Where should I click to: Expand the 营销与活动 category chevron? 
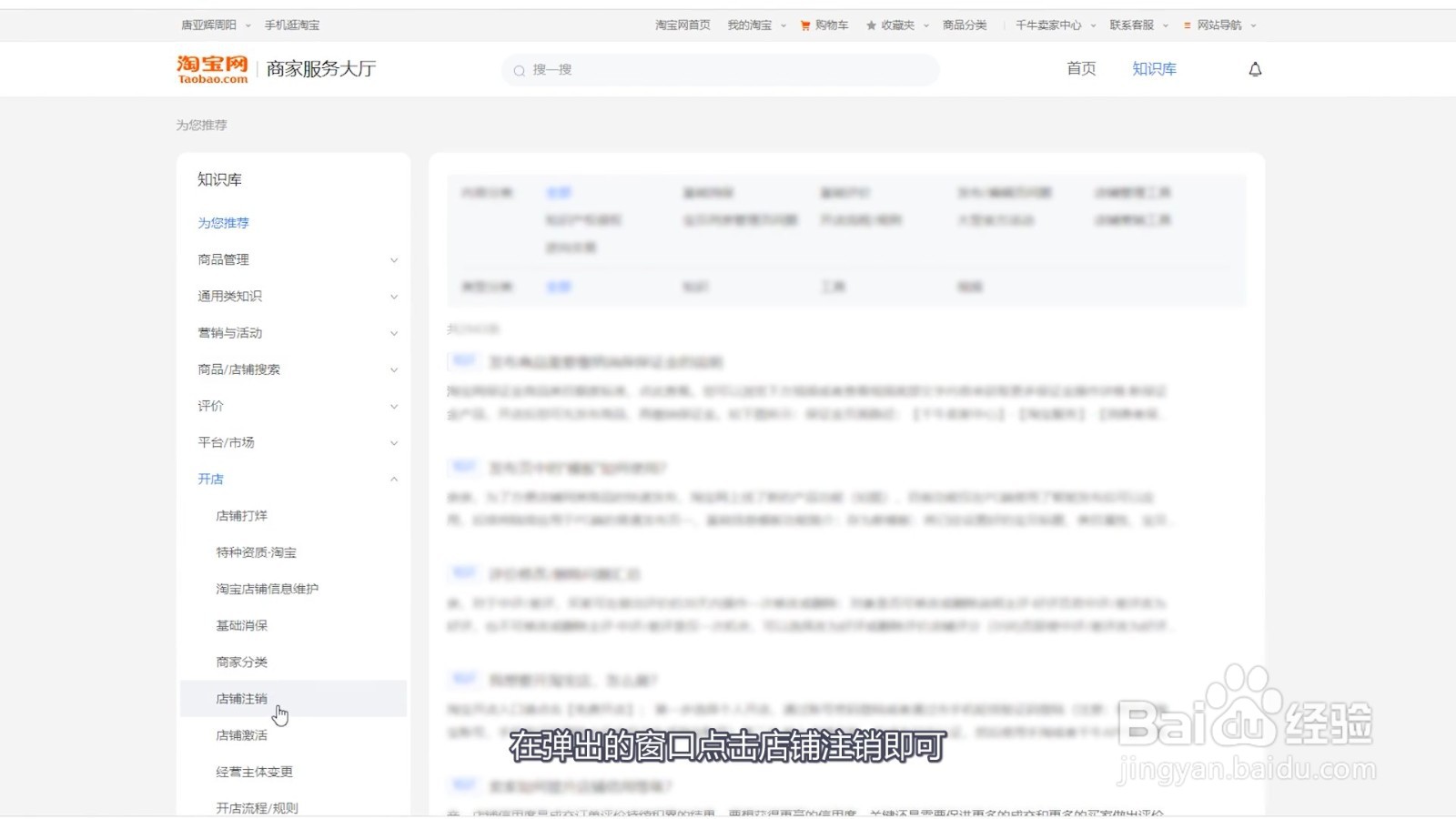(394, 333)
